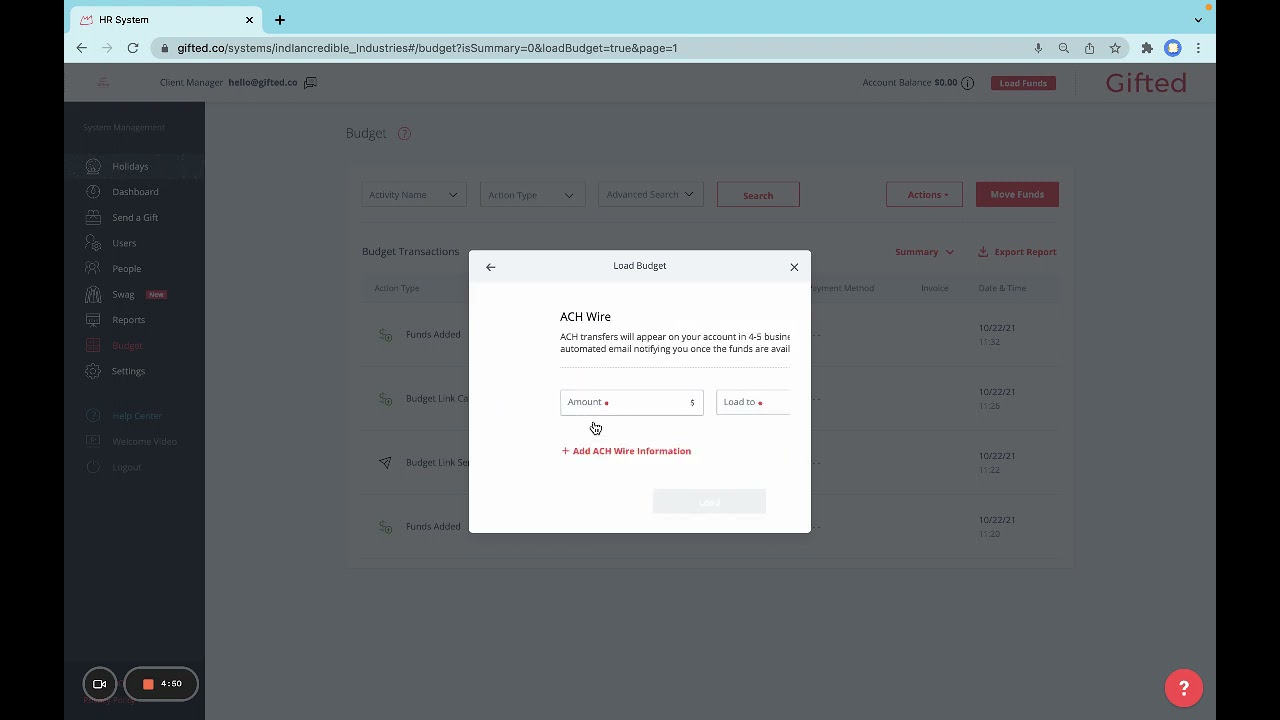
Task: Open Help Center link
Action: 137,416
